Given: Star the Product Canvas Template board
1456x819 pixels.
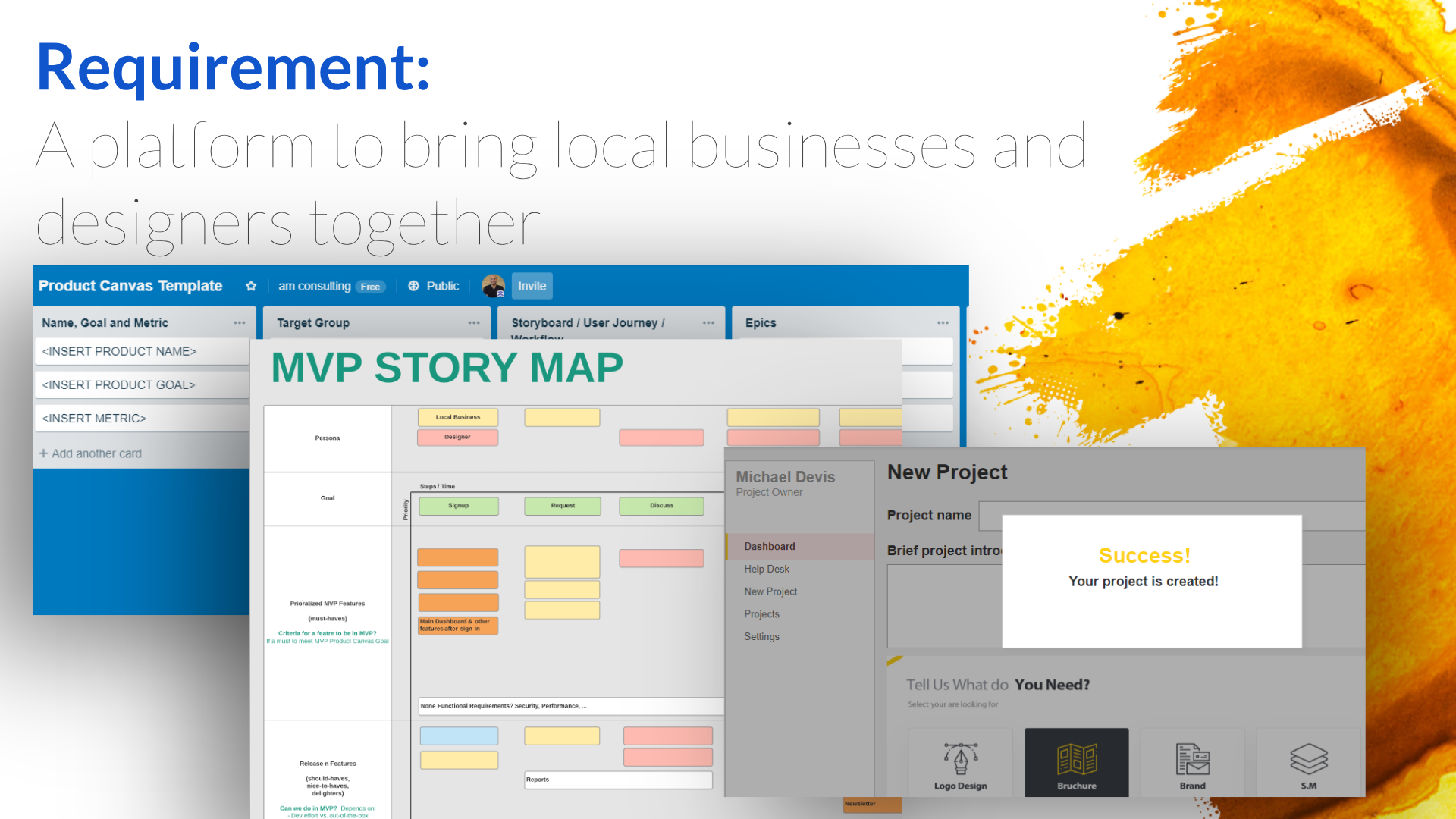Looking at the screenshot, I should click(251, 286).
